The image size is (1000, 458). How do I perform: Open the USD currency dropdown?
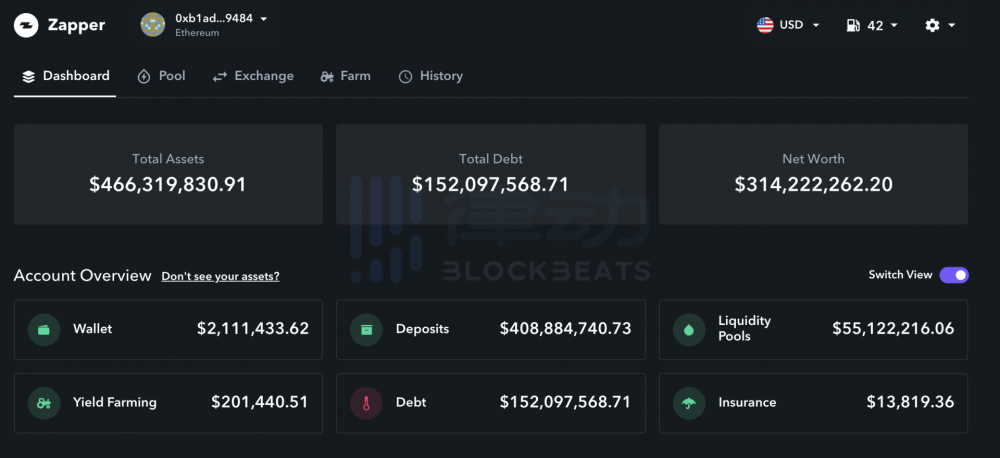coord(788,26)
